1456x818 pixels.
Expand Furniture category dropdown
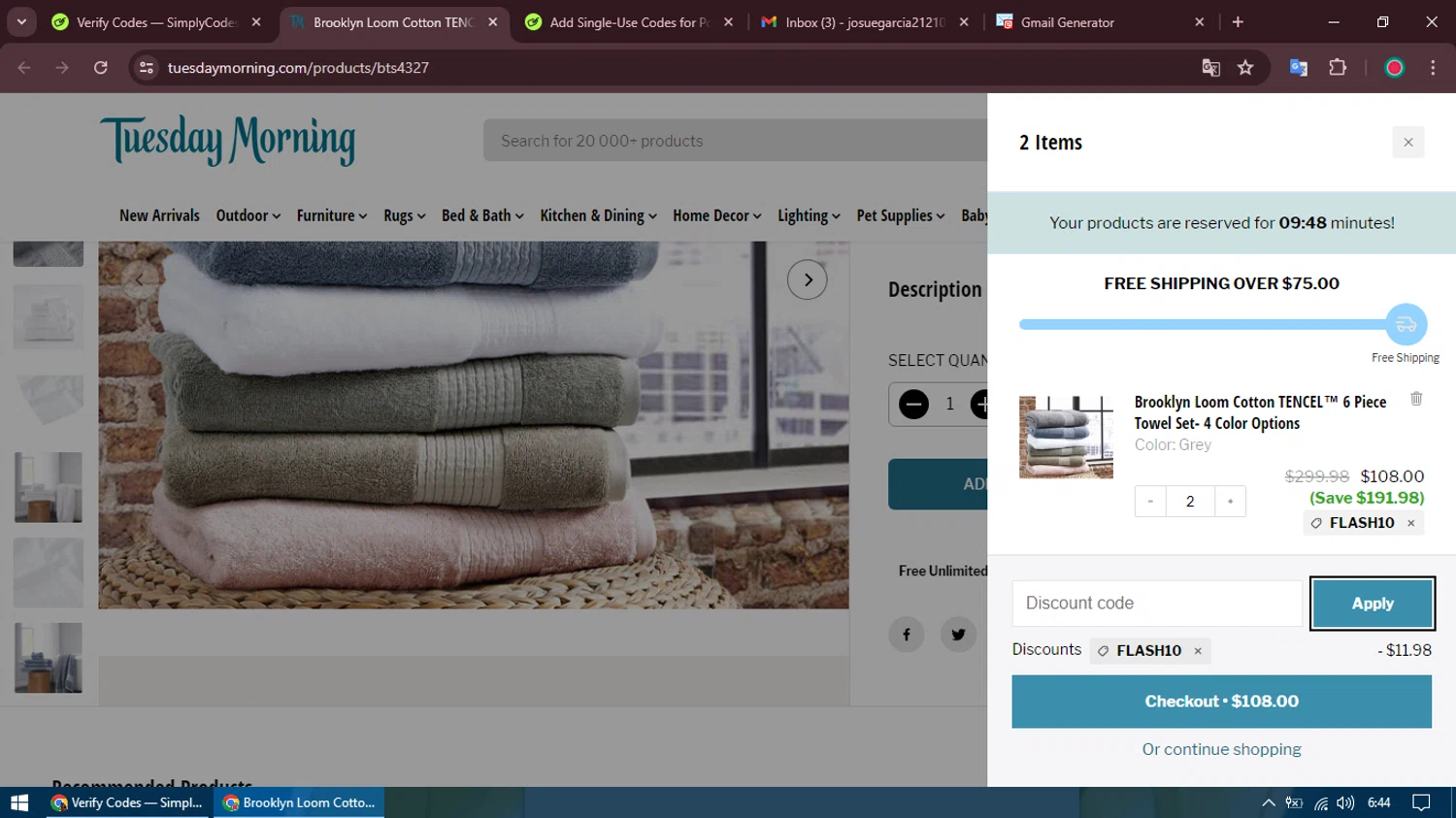(x=332, y=215)
